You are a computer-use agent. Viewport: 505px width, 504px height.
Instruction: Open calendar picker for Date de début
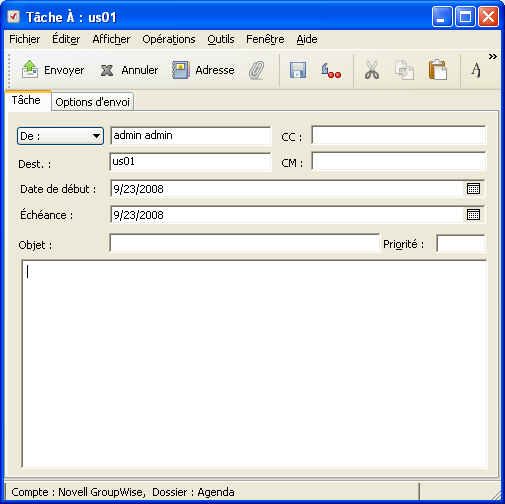click(473, 189)
